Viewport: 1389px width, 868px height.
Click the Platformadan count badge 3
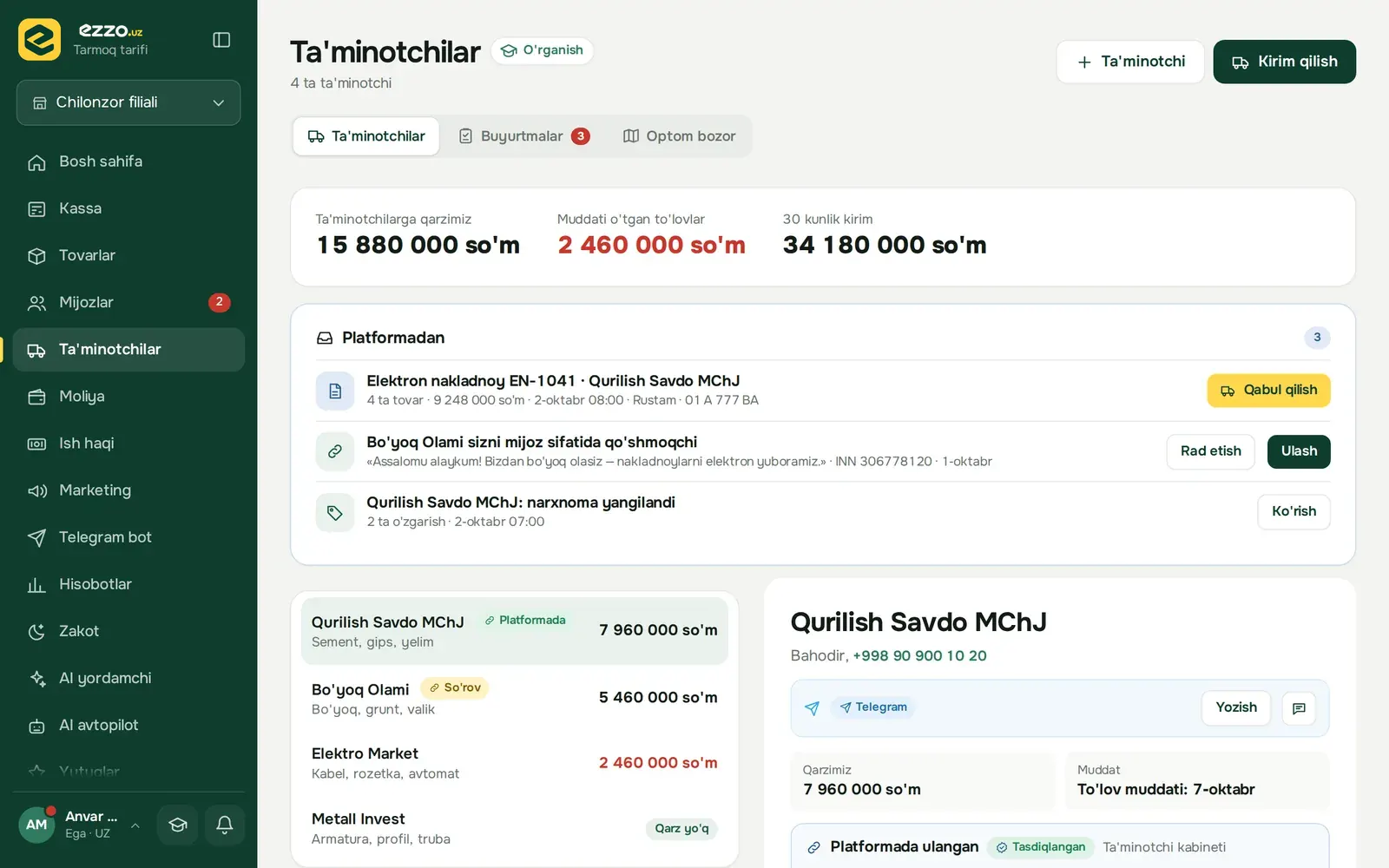point(1317,338)
